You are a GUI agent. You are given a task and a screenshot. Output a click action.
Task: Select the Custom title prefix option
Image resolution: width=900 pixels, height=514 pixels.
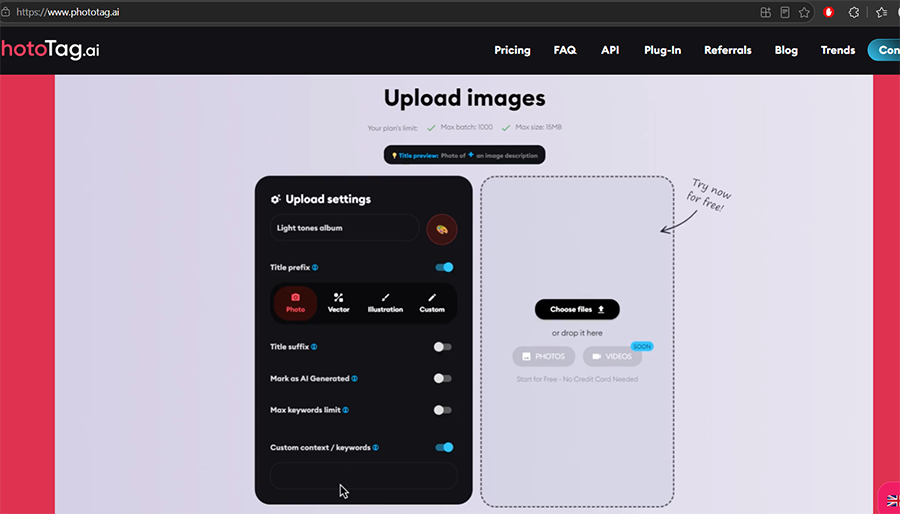[432, 303]
